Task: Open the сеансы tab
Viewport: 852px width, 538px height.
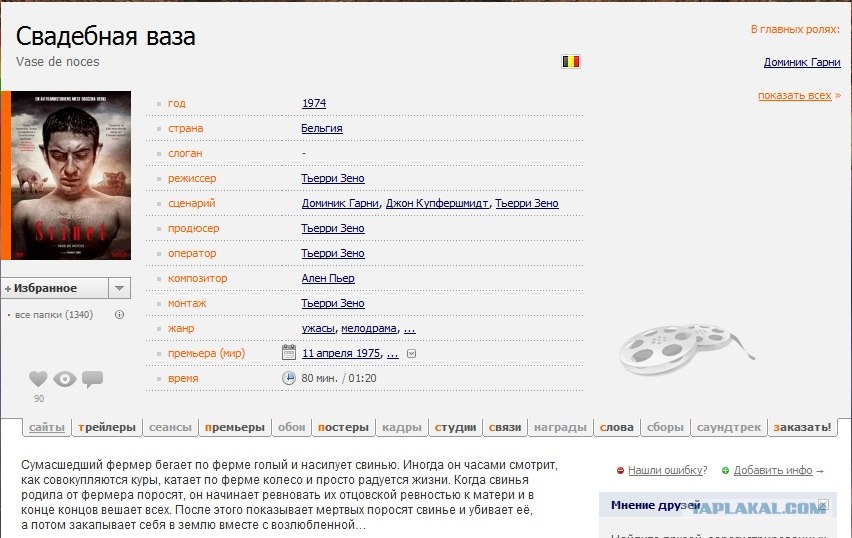Action: pyautogui.click(x=170, y=427)
